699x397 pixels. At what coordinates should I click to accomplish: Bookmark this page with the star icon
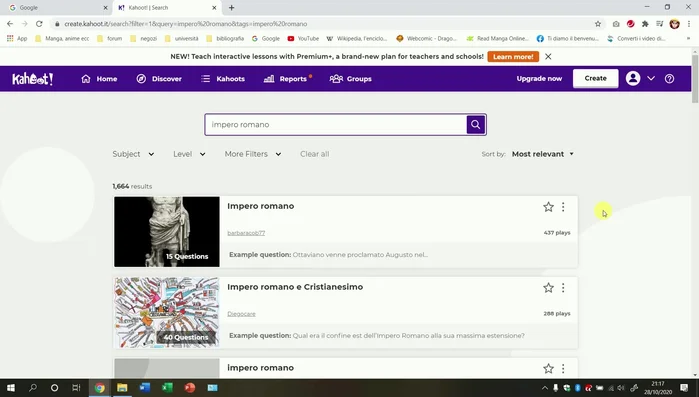coord(598,24)
